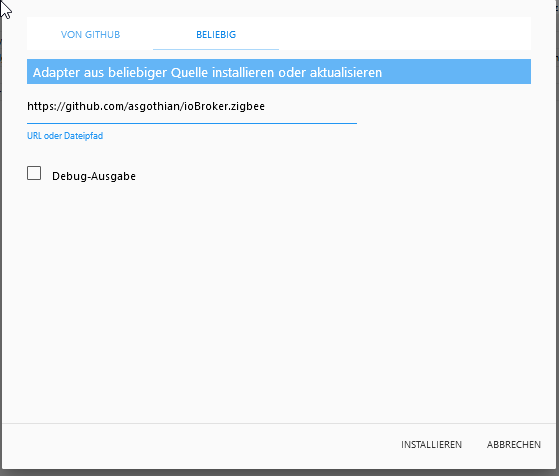The height and width of the screenshot is (476, 559).
Task: Enable the Debug-Ausgabe checkbox
Action: [34, 173]
